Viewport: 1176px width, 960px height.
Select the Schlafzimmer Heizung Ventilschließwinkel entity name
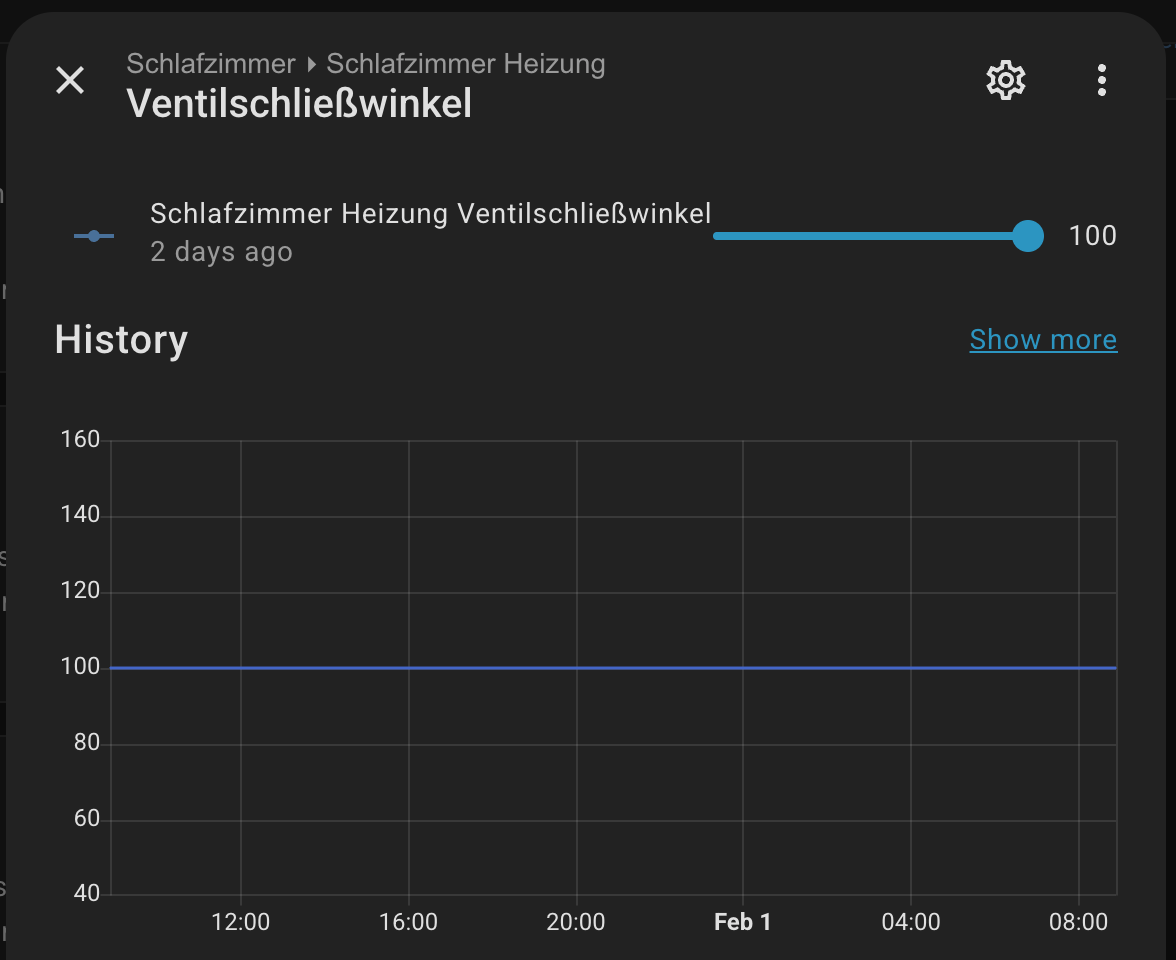coord(431,213)
